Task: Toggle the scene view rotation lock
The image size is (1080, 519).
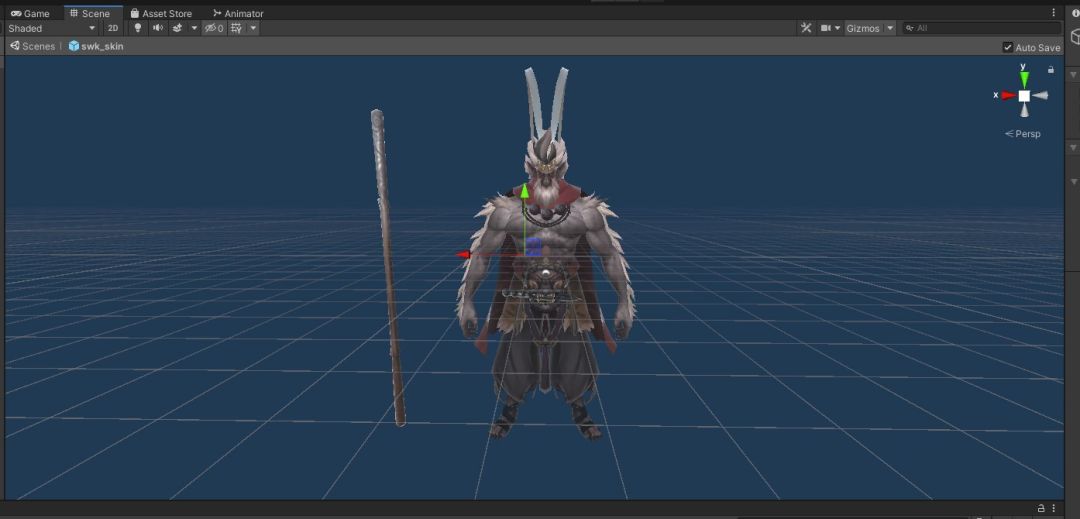Action: click(x=1050, y=70)
